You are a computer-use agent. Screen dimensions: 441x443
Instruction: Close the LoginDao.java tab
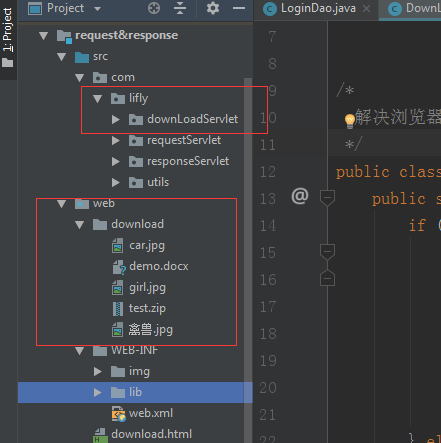(x=367, y=9)
